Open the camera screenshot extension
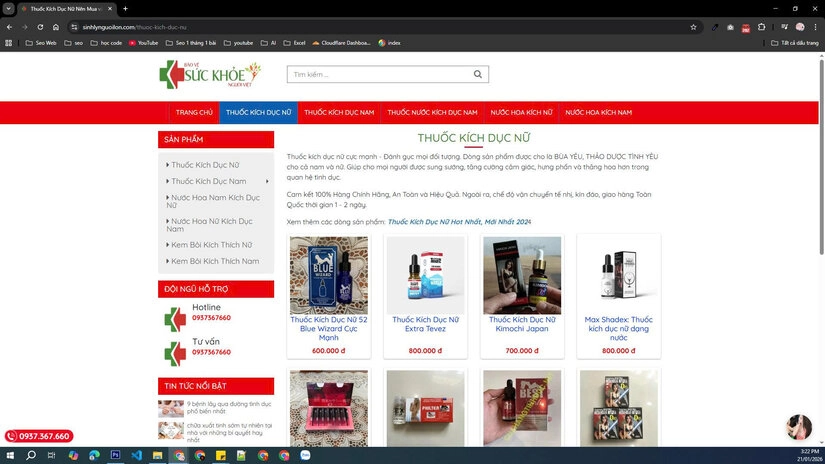Image resolution: width=825 pixels, height=464 pixels. click(730, 27)
